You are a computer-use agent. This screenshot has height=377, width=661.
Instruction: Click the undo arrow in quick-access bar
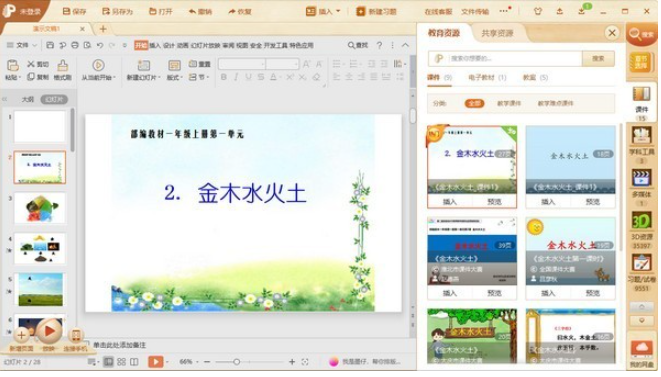click(99, 45)
